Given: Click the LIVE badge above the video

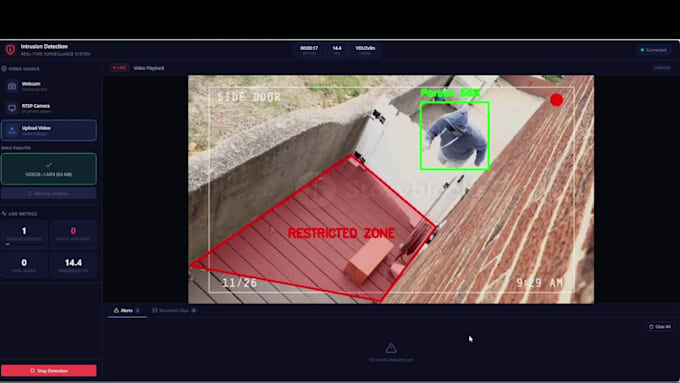Looking at the screenshot, I should click(119, 68).
